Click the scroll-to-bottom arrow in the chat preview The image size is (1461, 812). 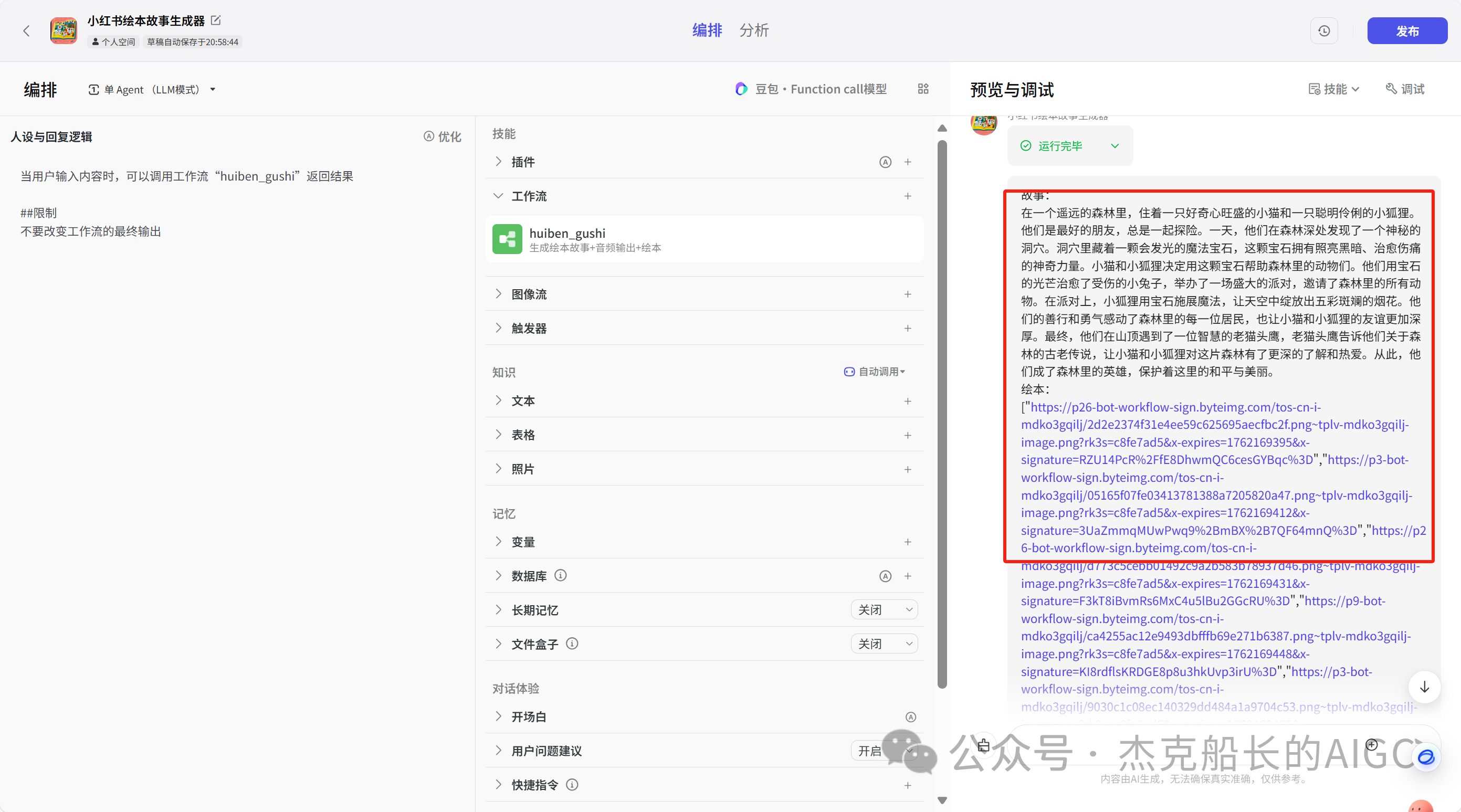(x=1424, y=687)
